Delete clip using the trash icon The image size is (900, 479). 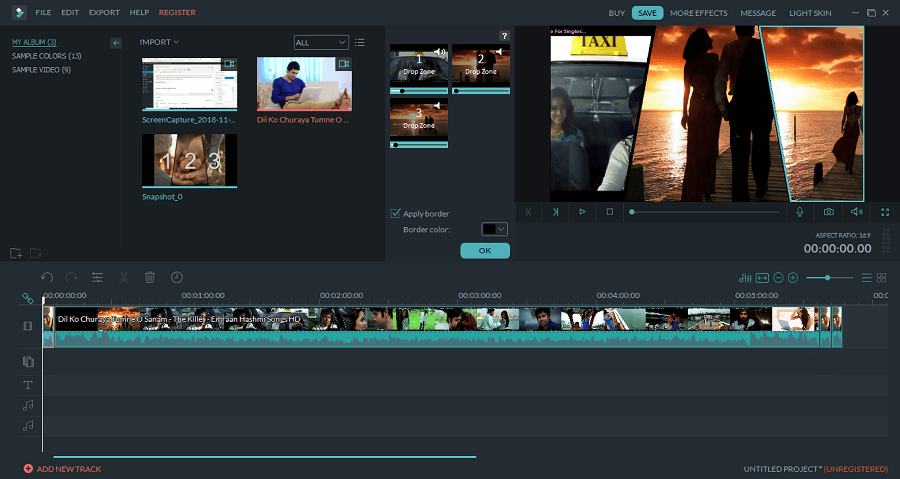point(150,277)
